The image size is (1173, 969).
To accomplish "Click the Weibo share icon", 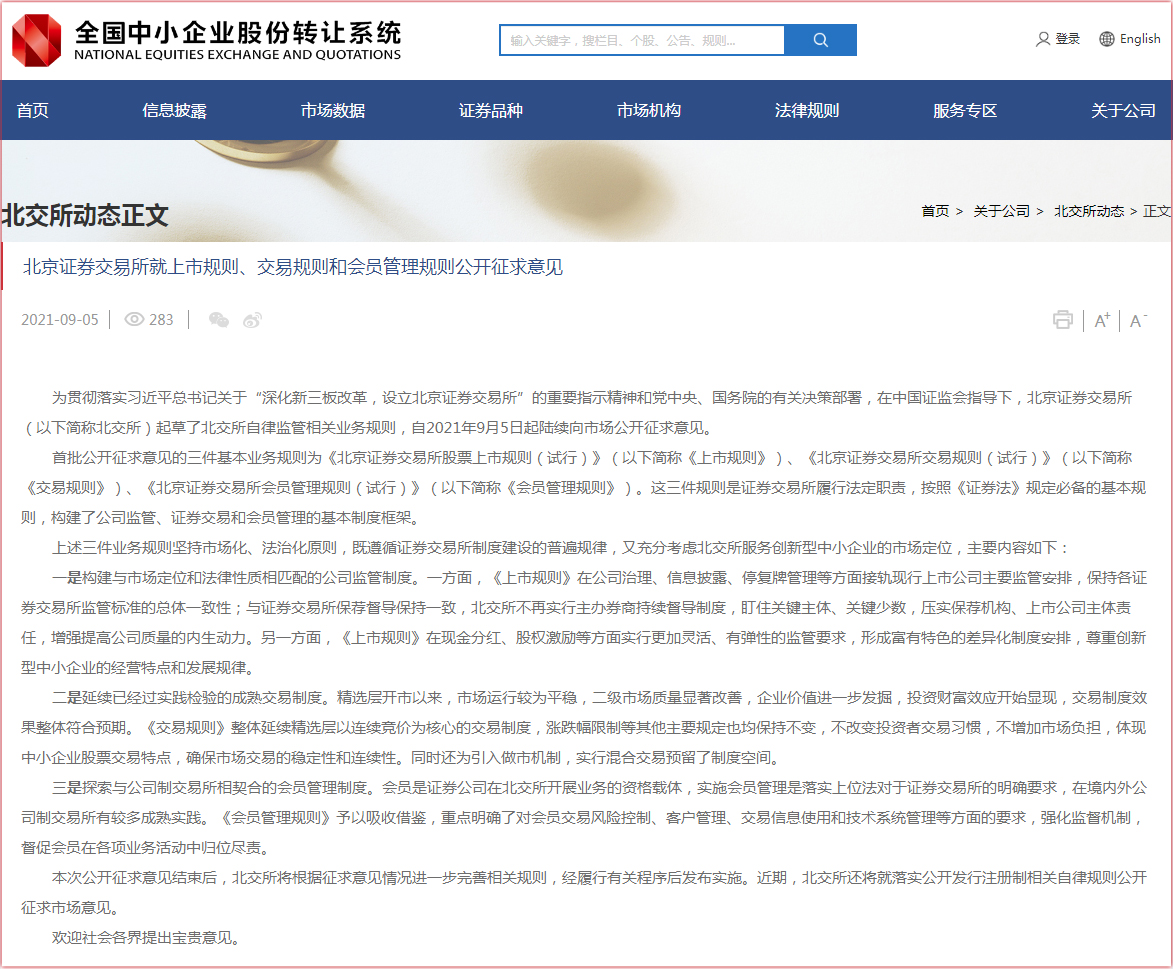I will [x=253, y=320].
